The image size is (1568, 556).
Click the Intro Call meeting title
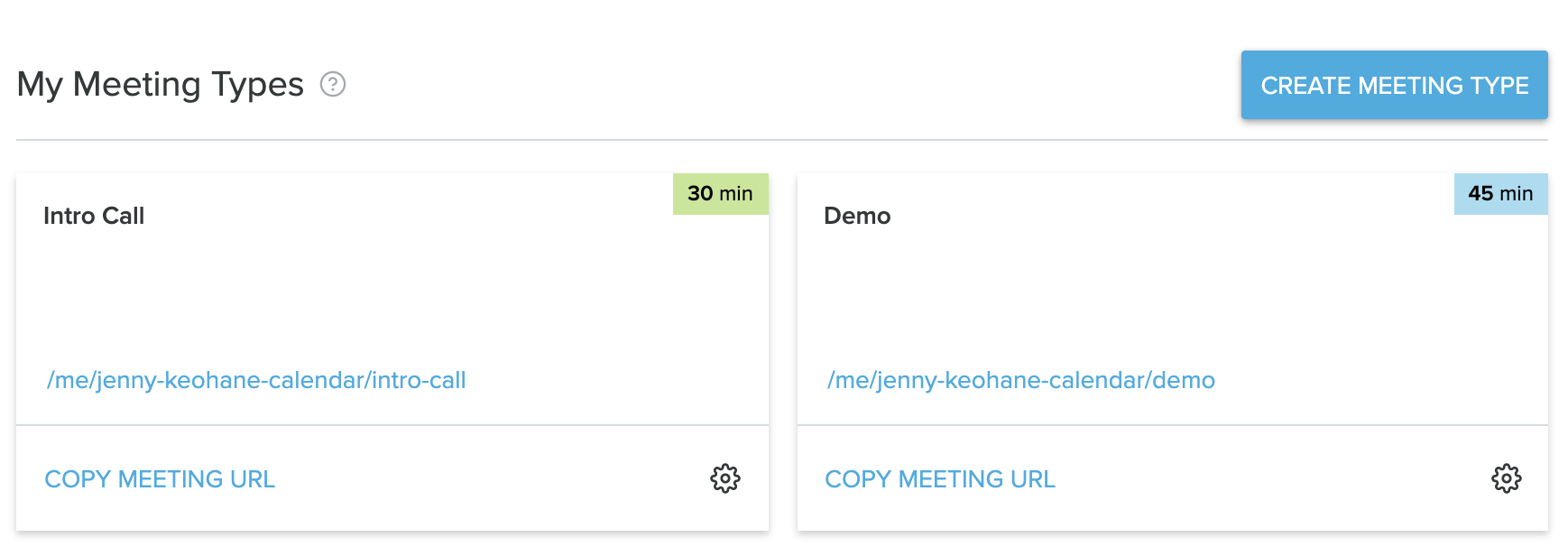pos(95,216)
